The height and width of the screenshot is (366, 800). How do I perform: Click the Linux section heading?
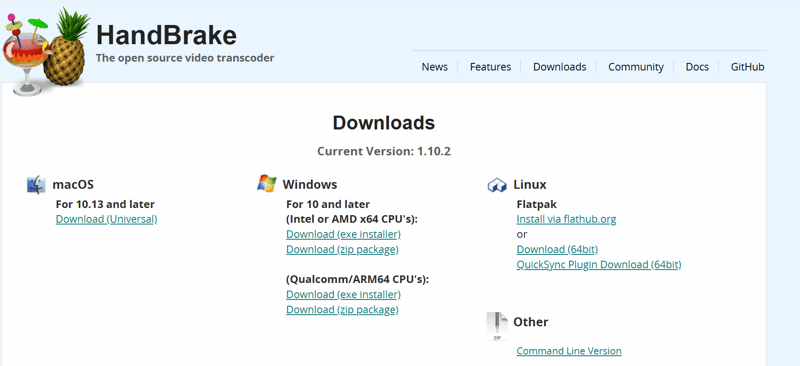(530, 184)
